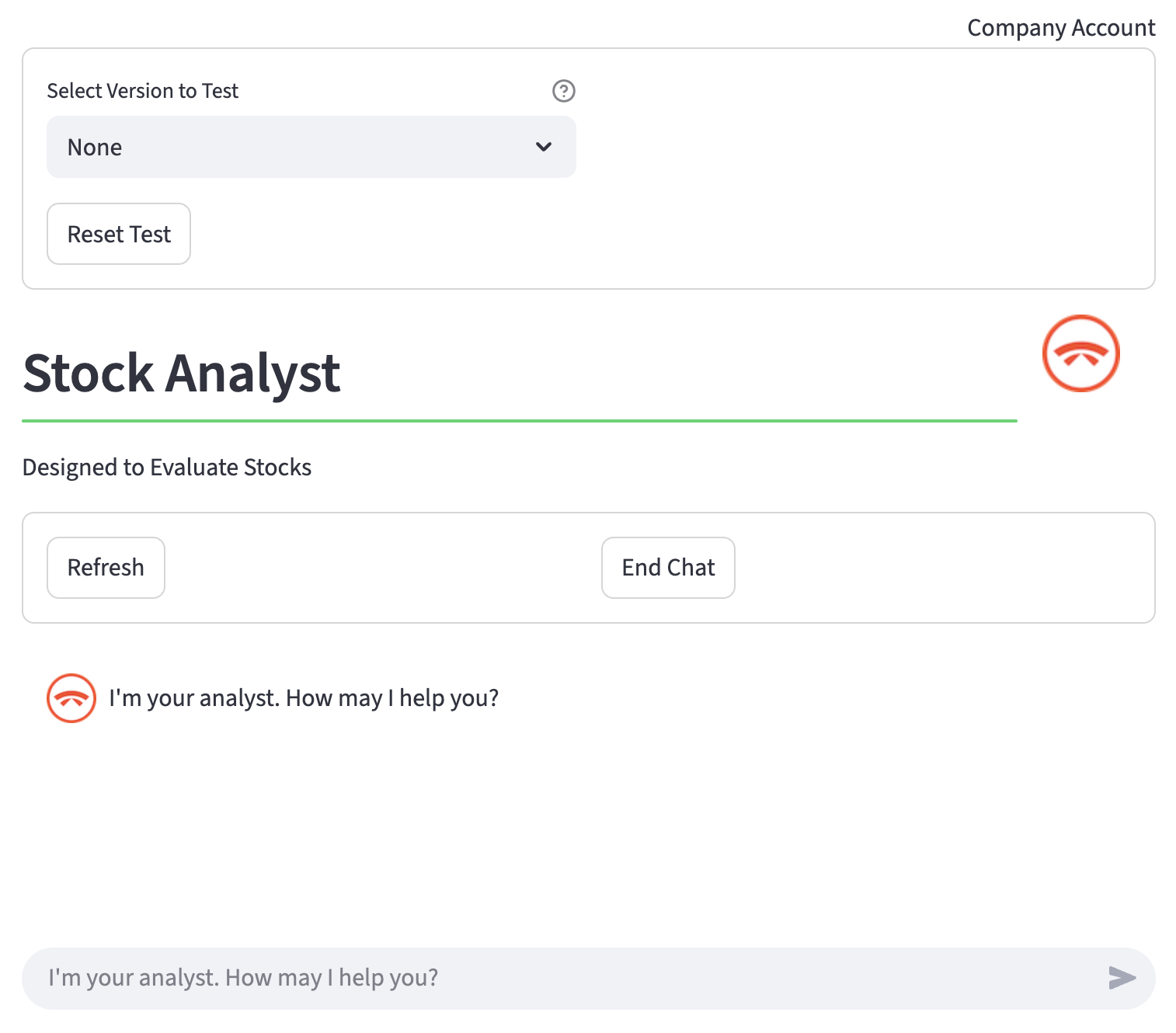Screen dimensions: 1176x1033
Task: Click the "Select Version to Test" label
Action: pos(143,91)
